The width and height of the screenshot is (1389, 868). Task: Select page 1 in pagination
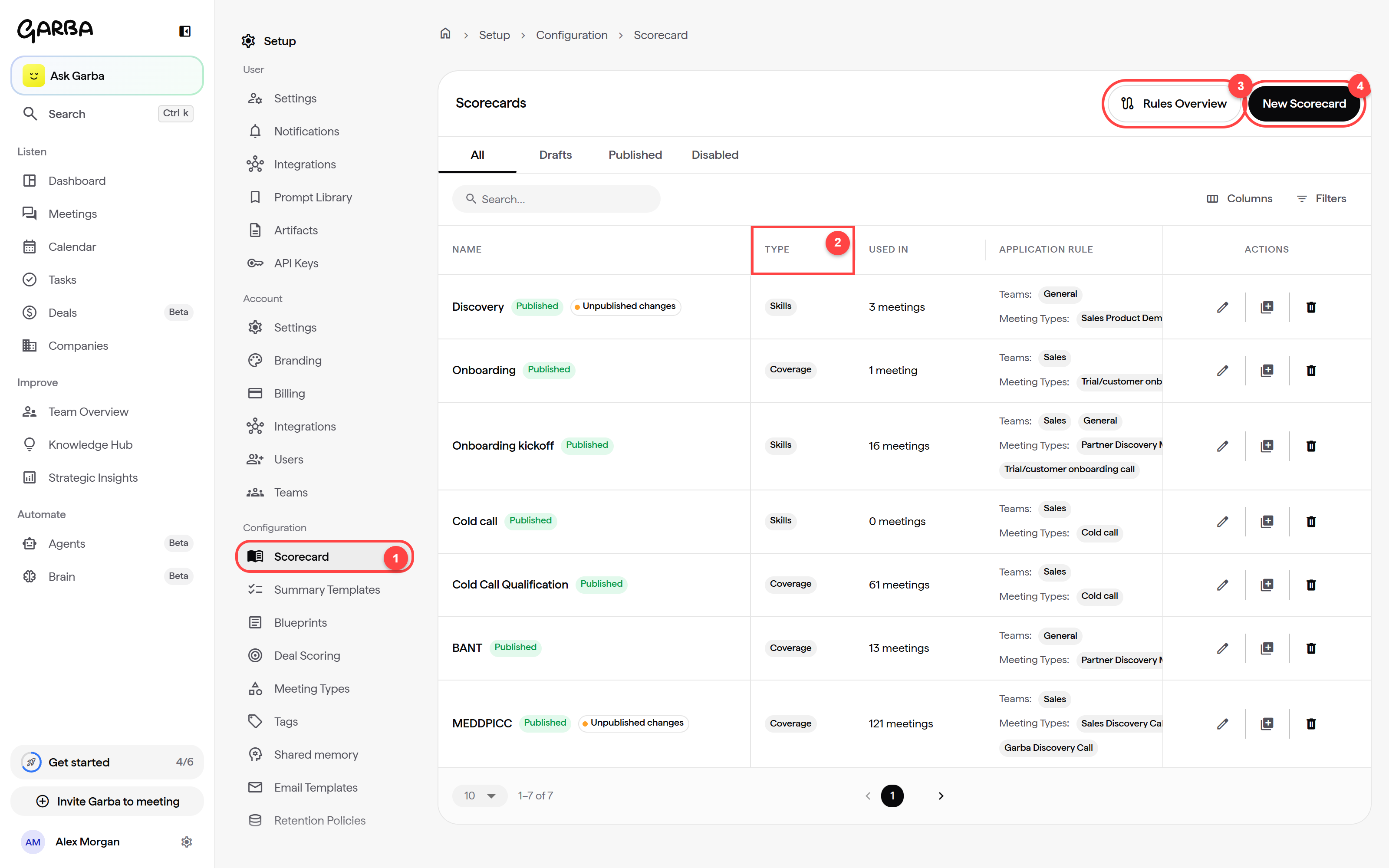click(892, 796)
